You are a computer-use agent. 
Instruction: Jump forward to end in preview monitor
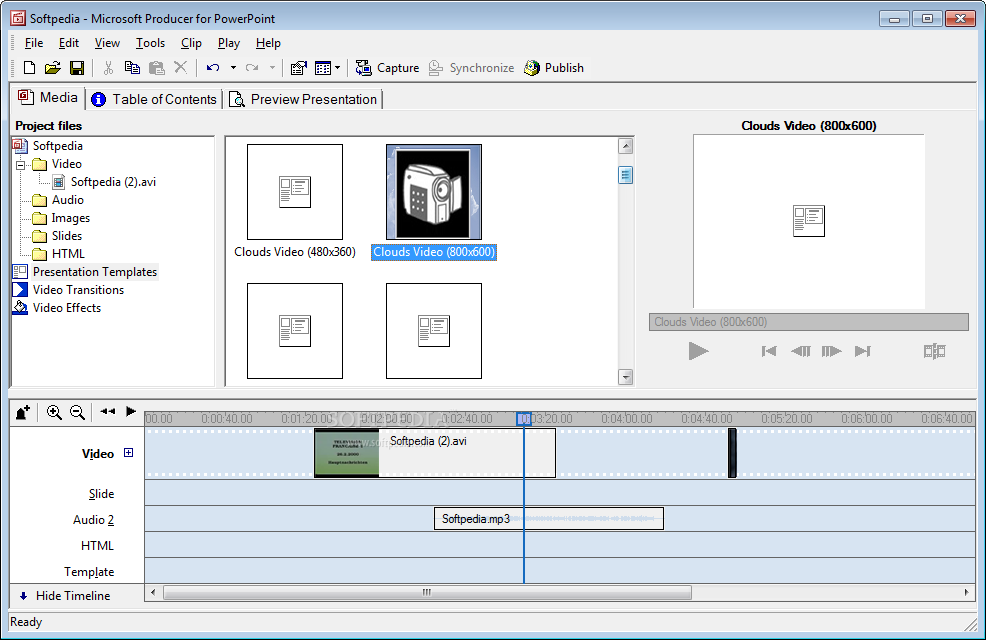(863, 351)
